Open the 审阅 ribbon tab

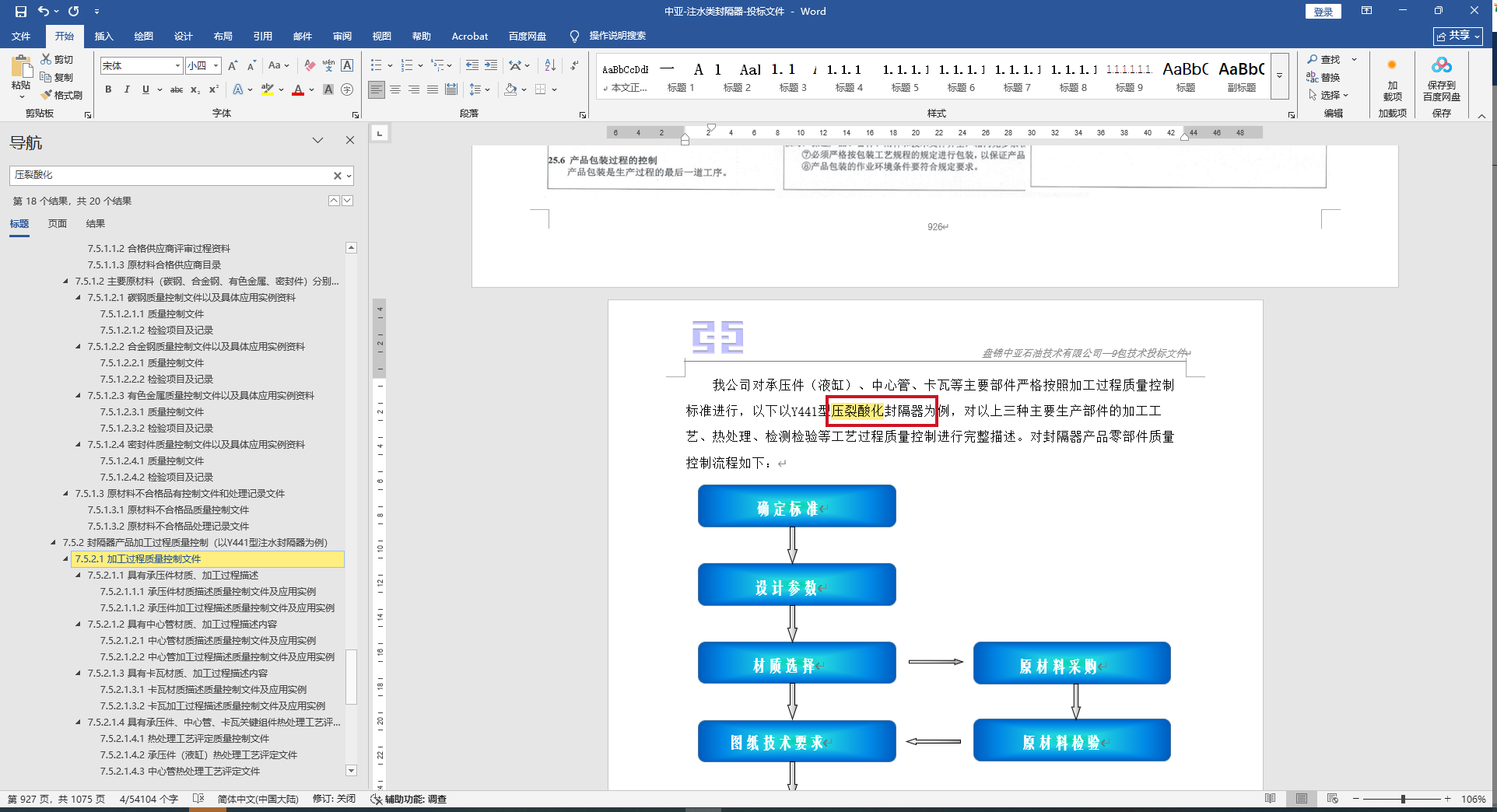coord(342,36)
